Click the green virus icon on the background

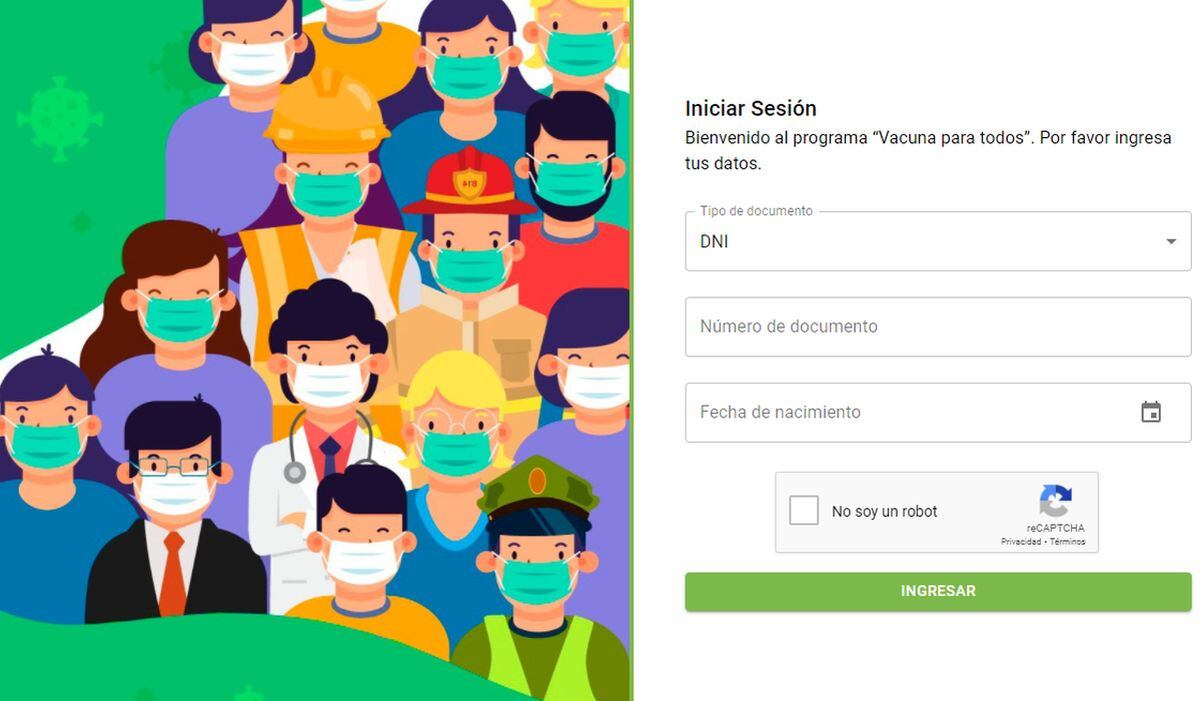pyautogui.click(x=59, y=119)
